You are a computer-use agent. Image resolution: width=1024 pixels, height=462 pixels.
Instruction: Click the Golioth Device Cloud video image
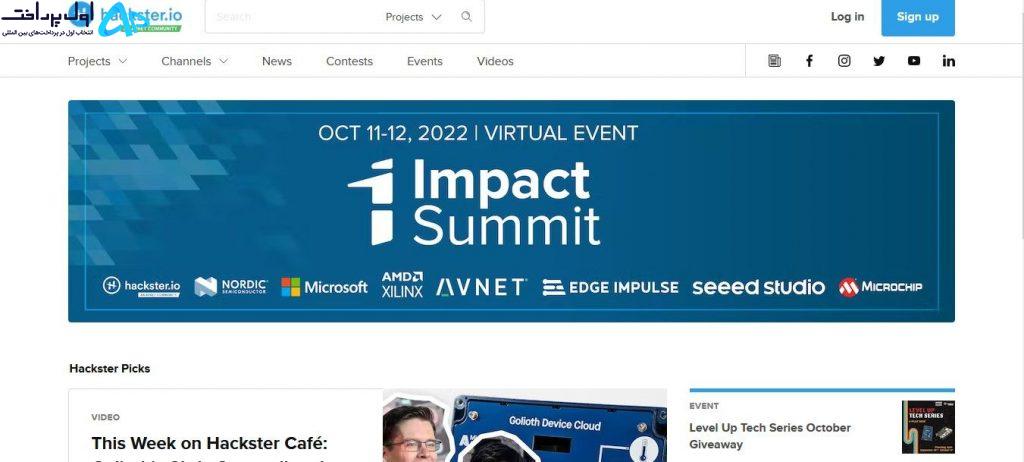524,425
